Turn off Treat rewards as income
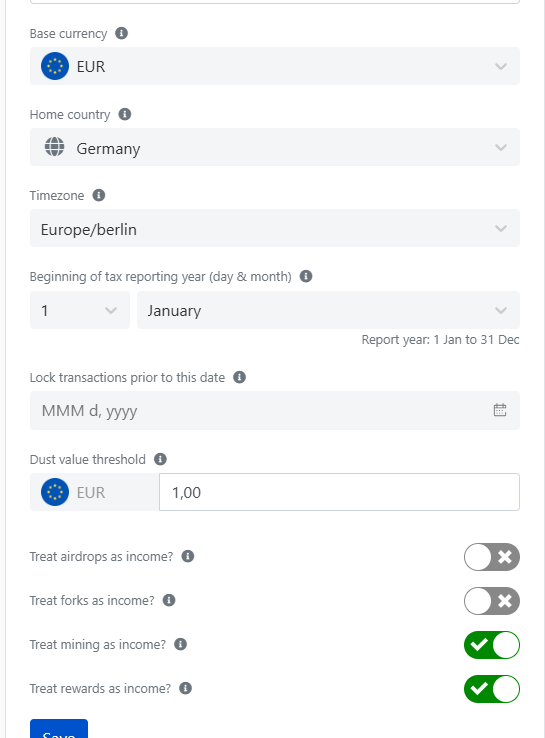 492,689
